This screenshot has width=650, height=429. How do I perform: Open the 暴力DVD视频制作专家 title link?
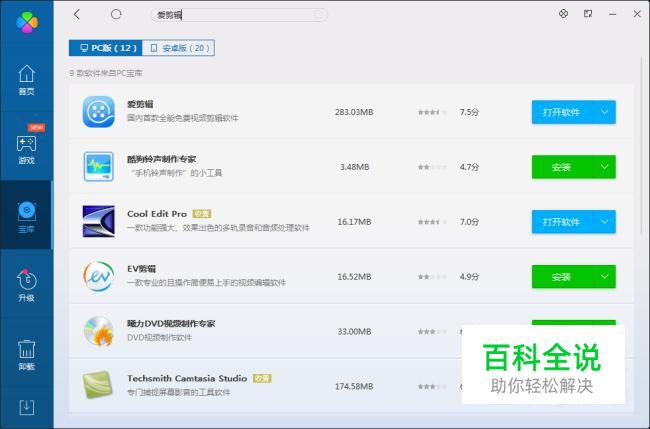[x=171, y=323]
